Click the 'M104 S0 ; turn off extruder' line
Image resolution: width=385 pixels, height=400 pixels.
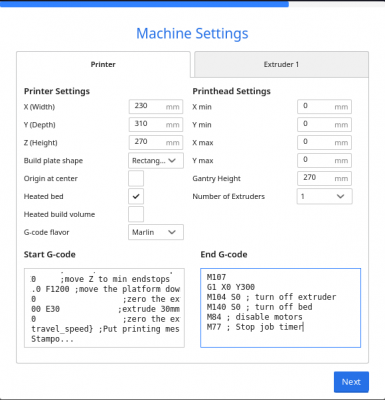[271, 297]
